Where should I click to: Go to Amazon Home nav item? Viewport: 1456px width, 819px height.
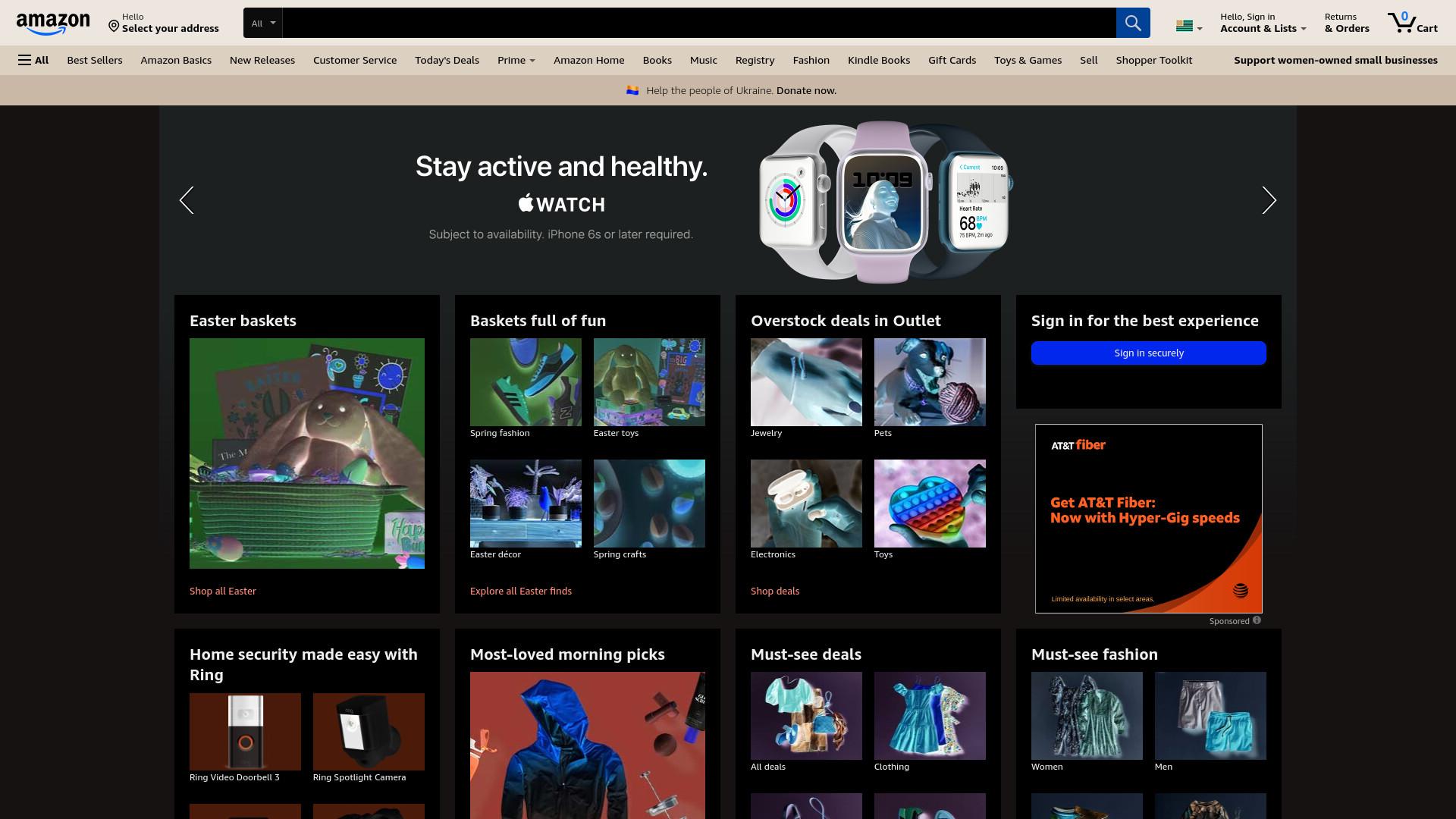589,60
